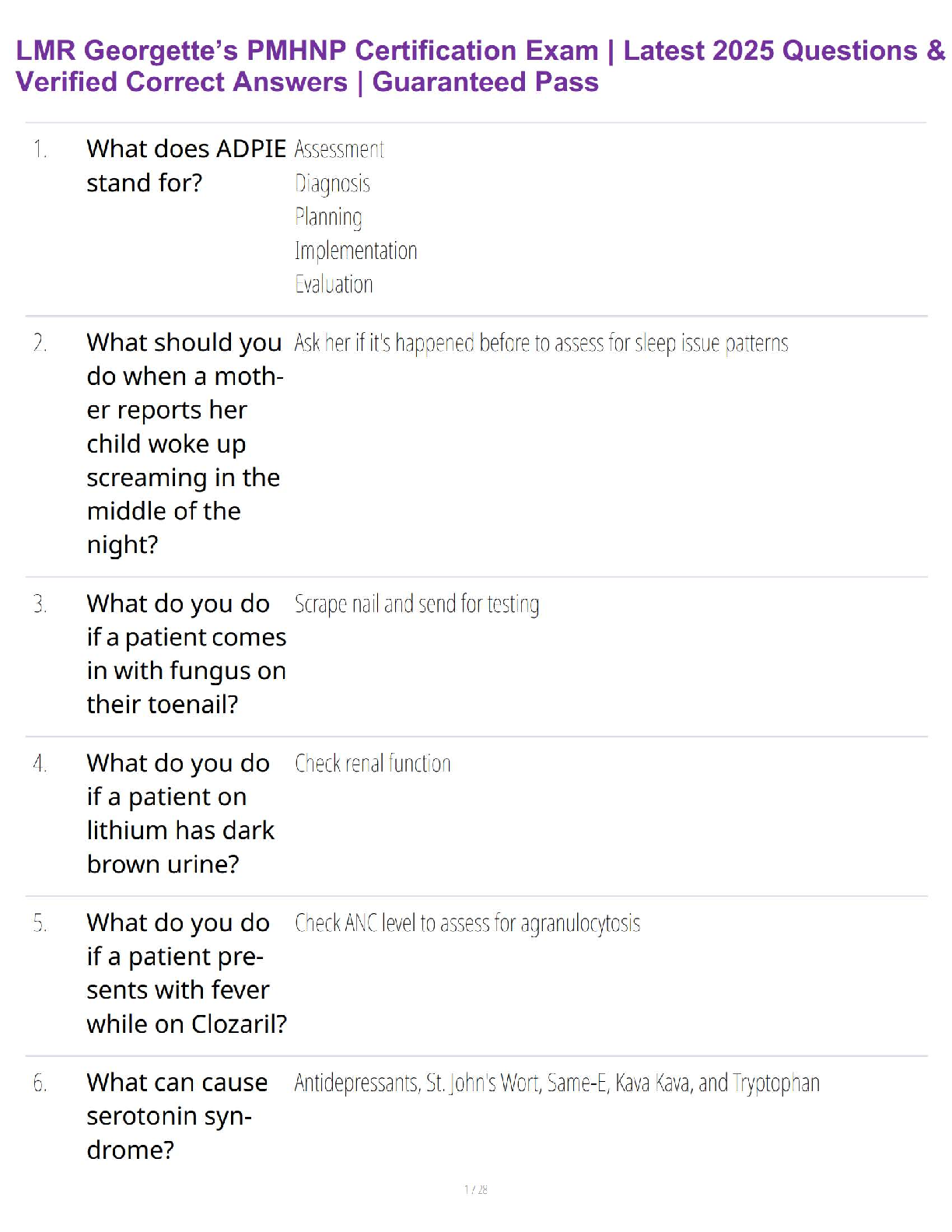Select question 5 about fever on Clozaril
The width and height of the screenshot is (952, 1232).
(187, 973)
